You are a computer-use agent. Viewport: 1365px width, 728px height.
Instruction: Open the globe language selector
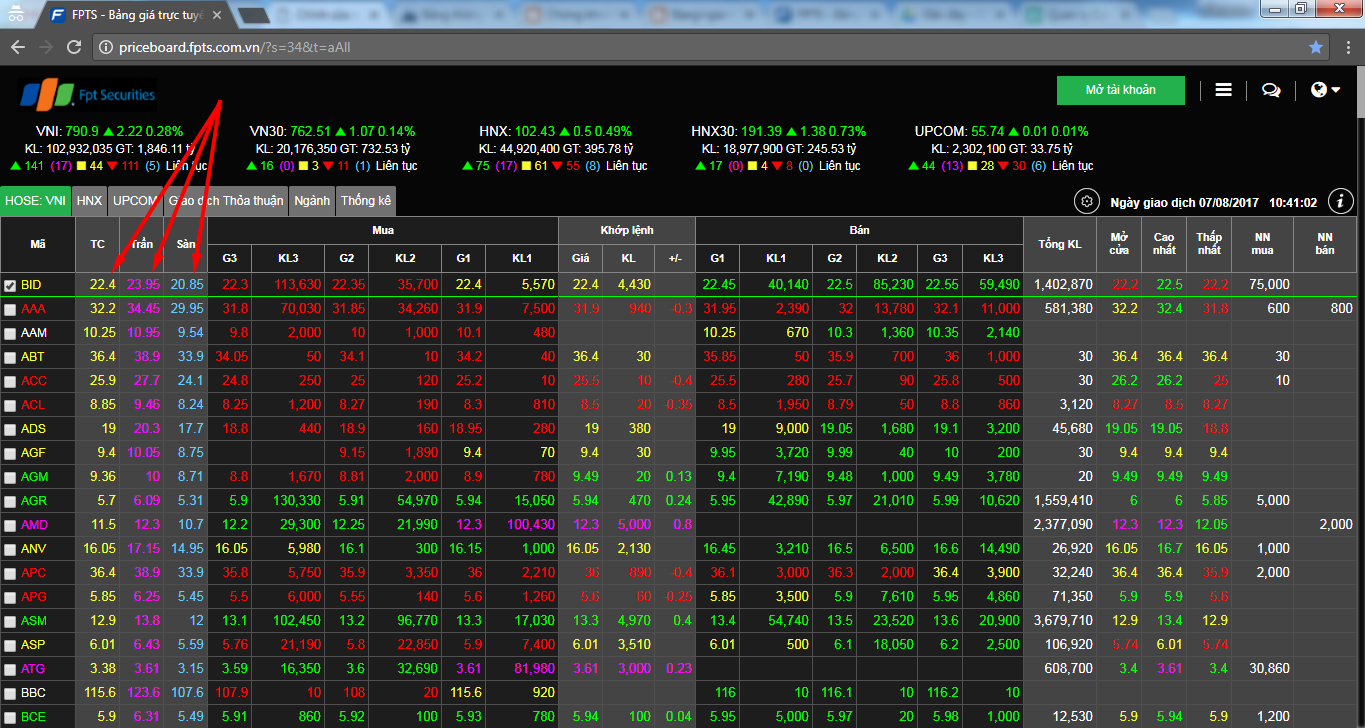(x=1325, y=90)
